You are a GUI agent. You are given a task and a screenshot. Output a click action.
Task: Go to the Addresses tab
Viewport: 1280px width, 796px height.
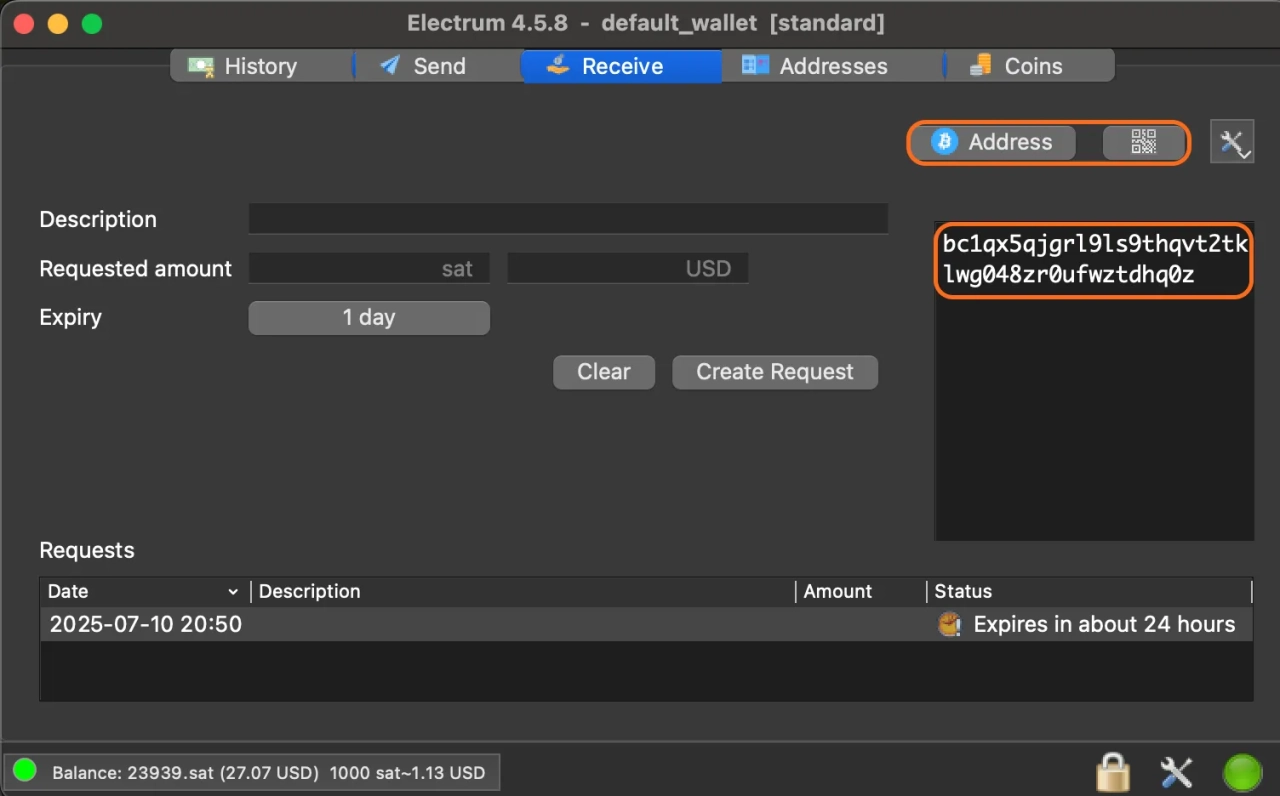(x=815, y=66)
